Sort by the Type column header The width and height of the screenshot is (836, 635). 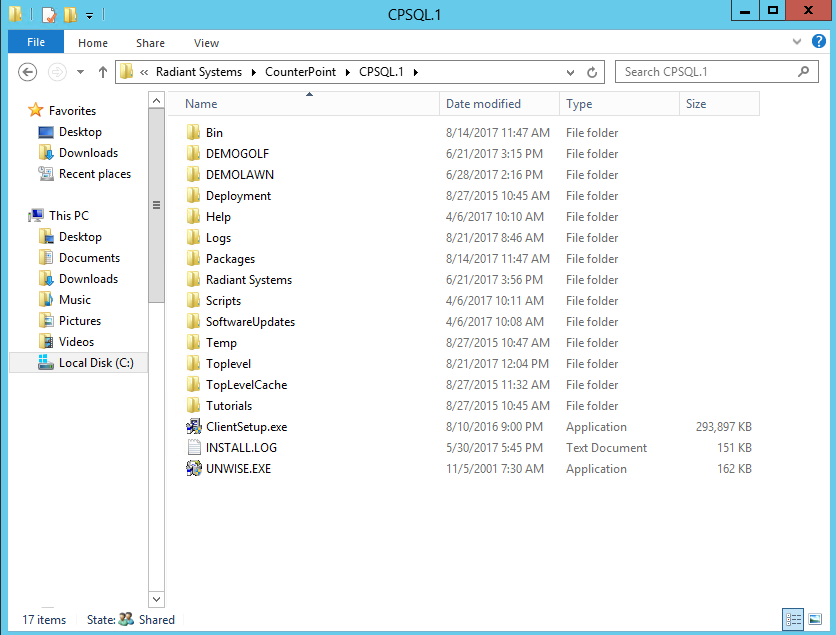(x=620, y=103)
